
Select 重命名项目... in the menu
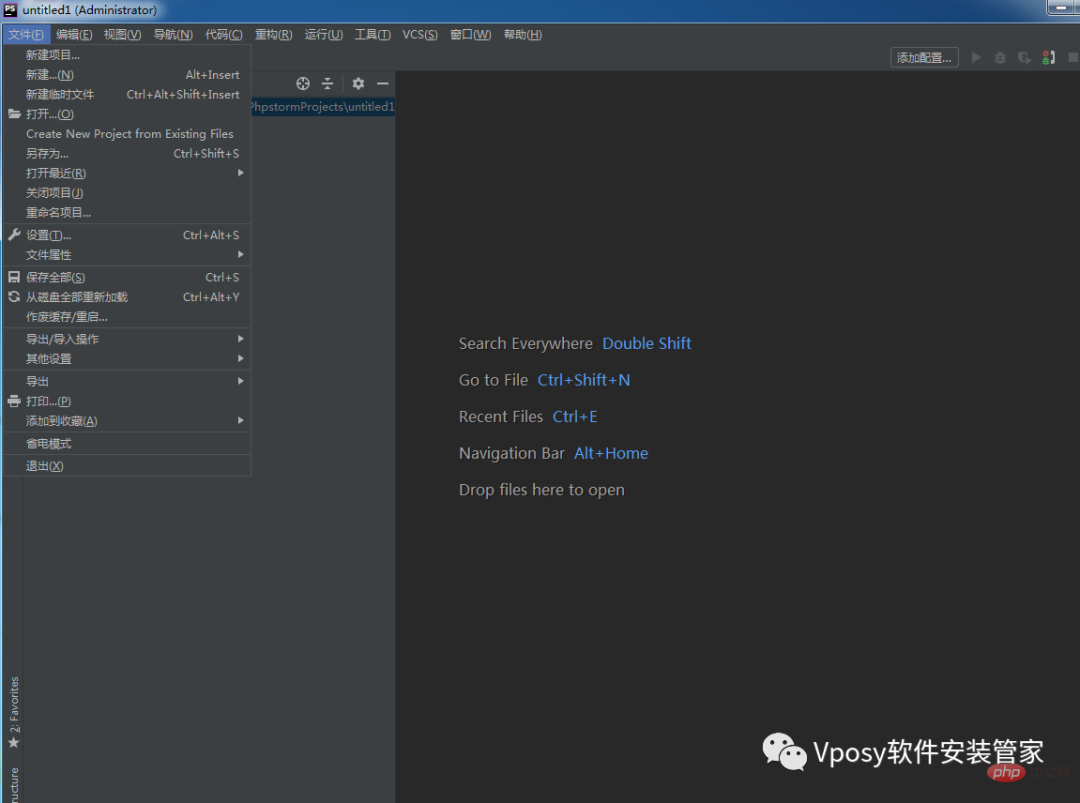(x=127, y=213)
